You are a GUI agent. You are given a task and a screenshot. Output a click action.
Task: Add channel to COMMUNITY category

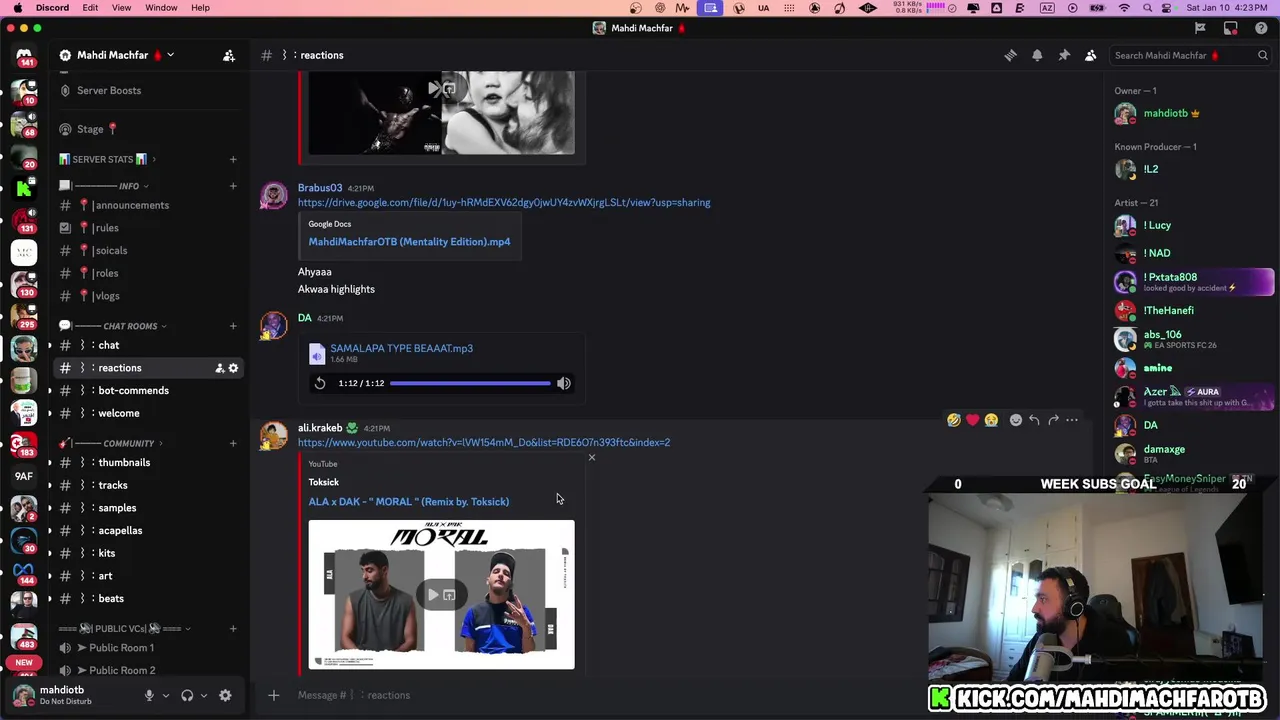tap(233, 443)
